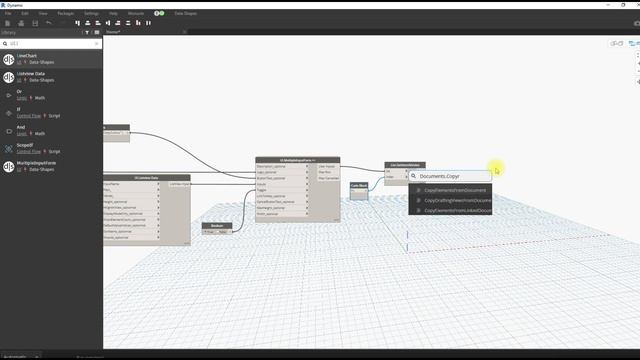Click the Library layout view icon
This screenshot has height=360, width=640.
[97, 32]
